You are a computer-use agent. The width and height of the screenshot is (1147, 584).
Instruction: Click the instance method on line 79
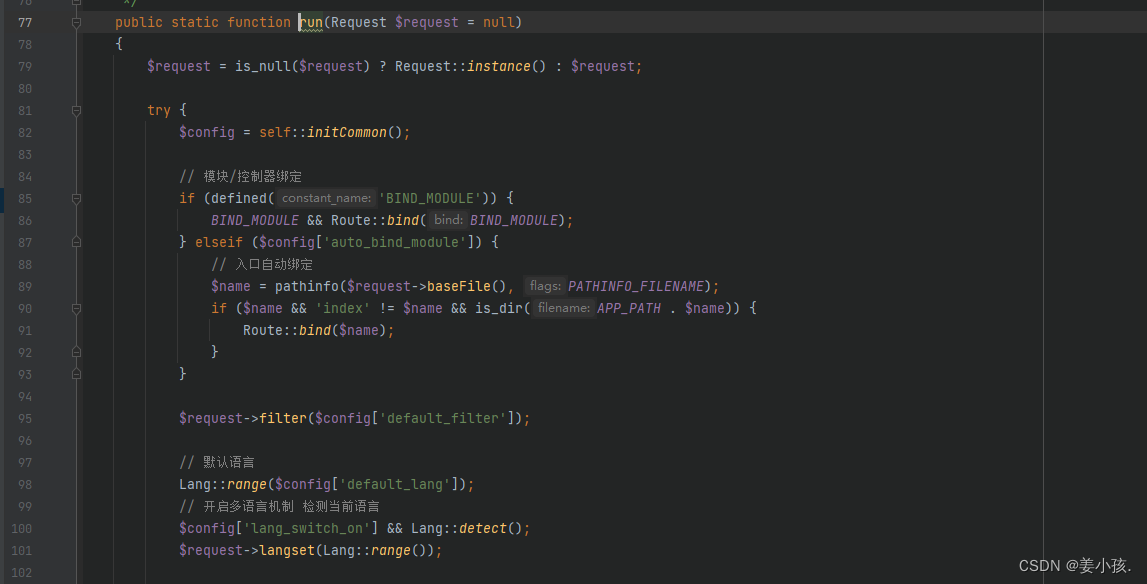(x=499, y=67)
